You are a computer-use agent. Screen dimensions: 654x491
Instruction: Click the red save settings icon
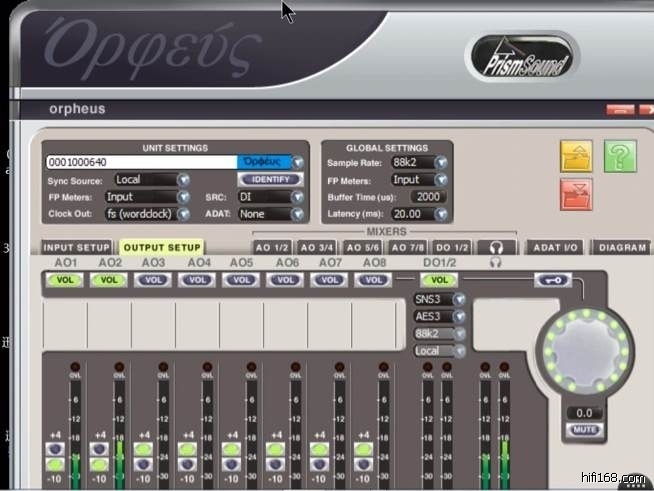576,193
